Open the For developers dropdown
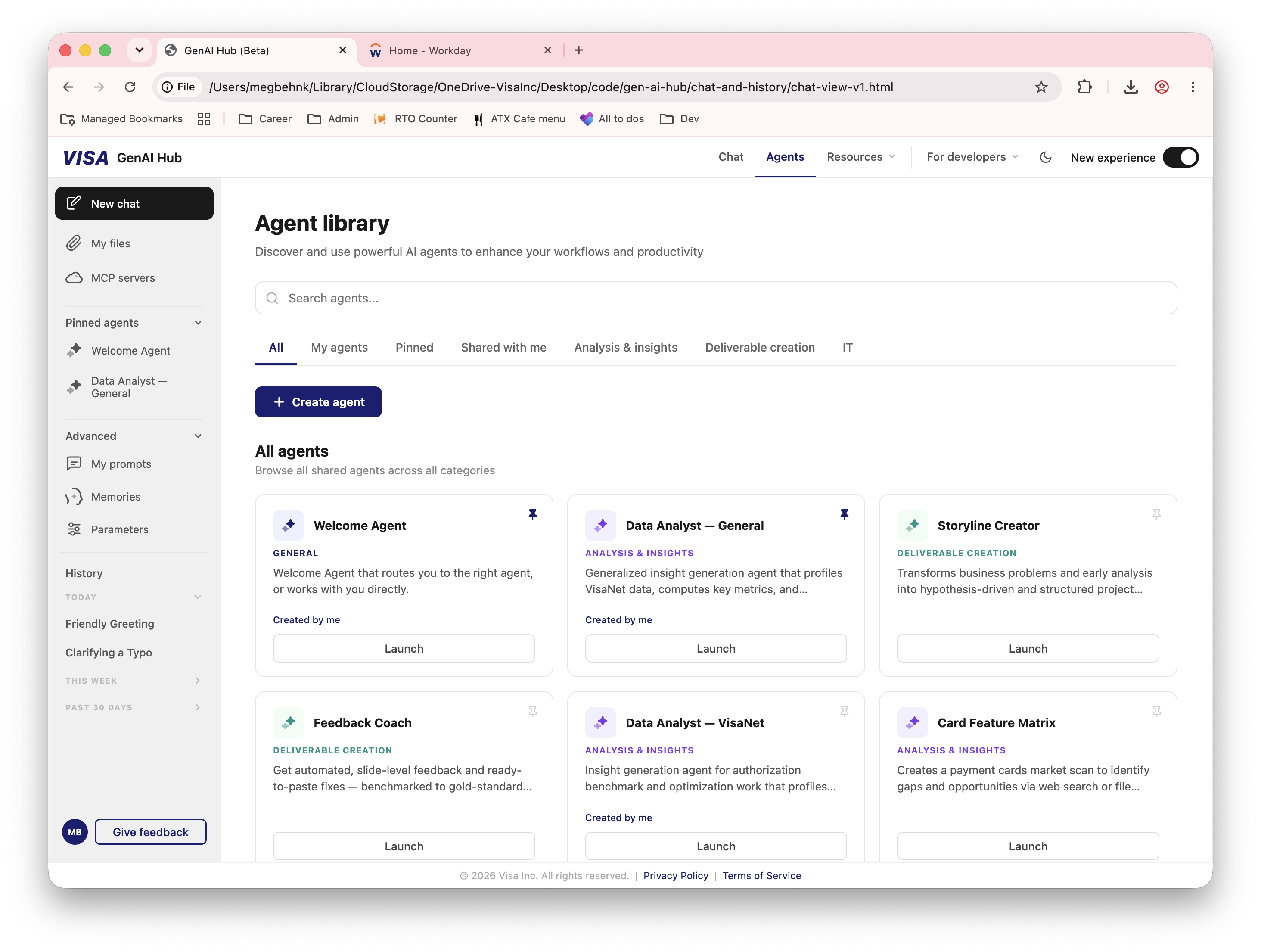 tap(972, 157)
